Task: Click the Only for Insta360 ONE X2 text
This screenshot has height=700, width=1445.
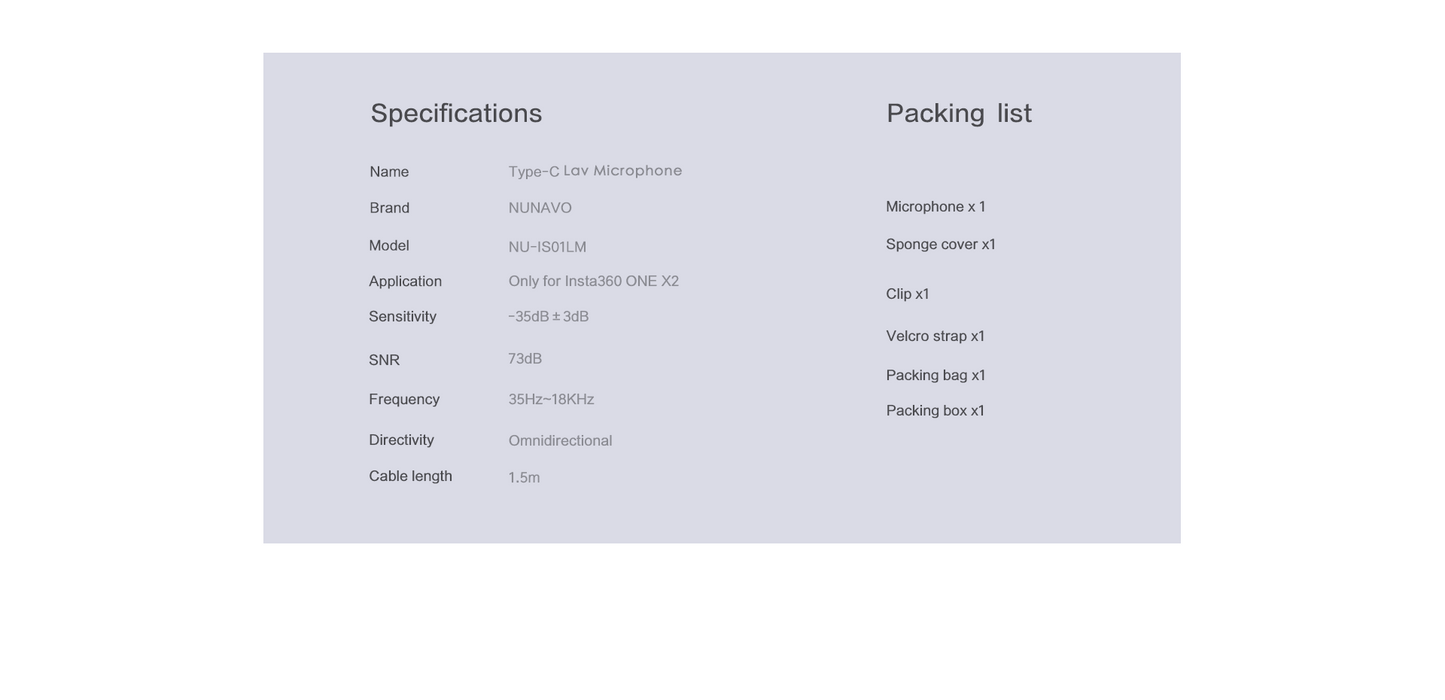Action: (593, 281)
